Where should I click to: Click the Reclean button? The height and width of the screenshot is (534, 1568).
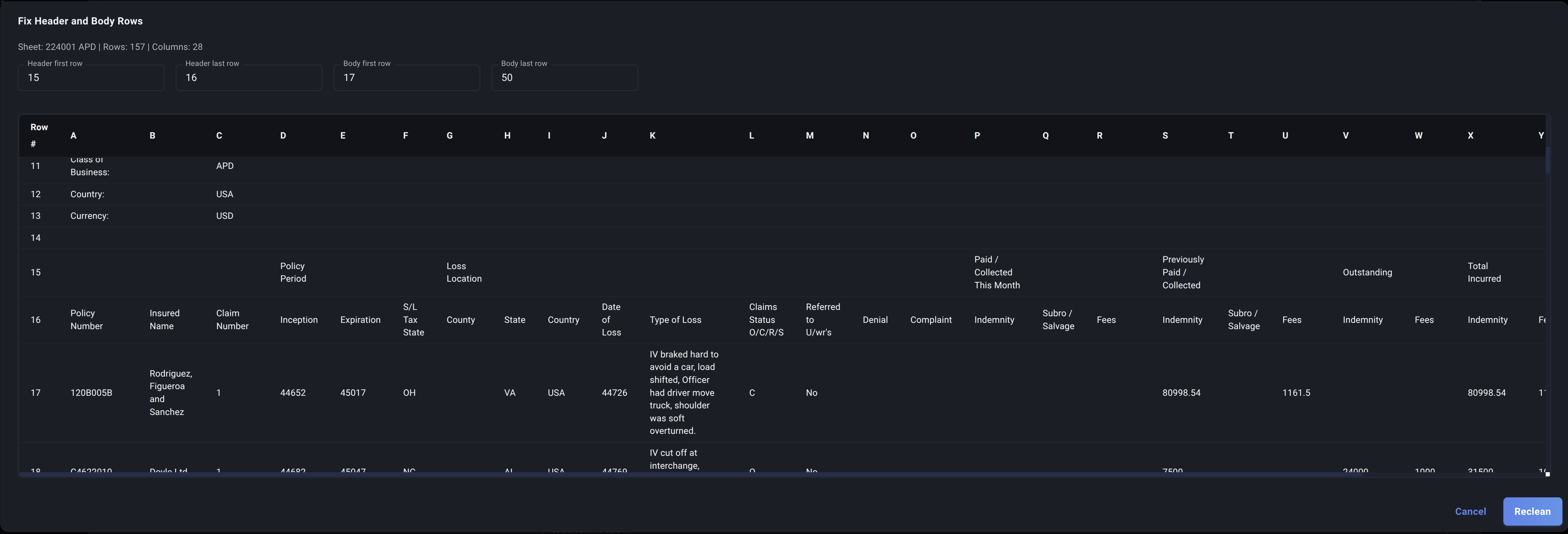1531,511
